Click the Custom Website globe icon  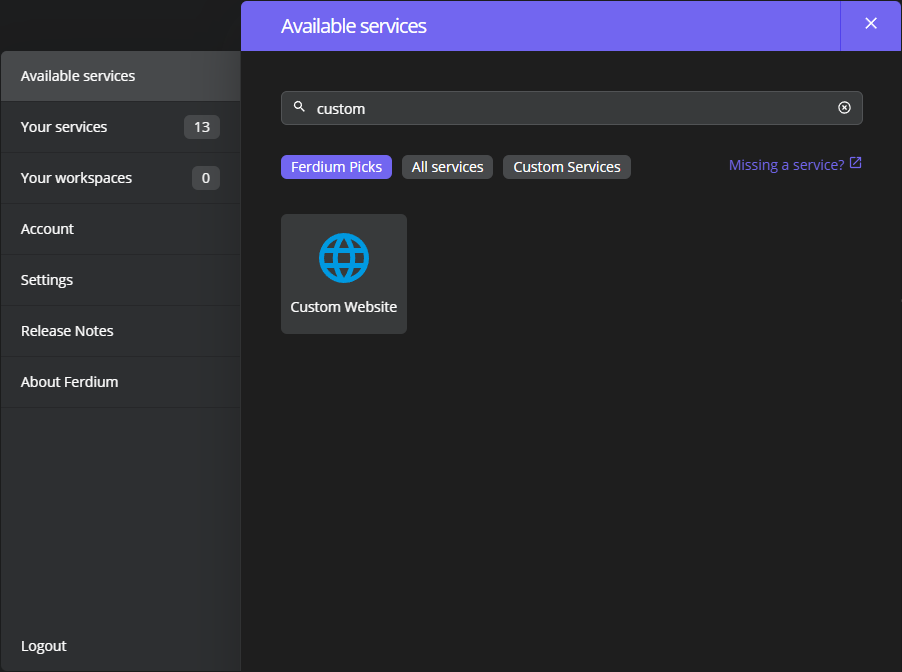(x=343, y=256)
